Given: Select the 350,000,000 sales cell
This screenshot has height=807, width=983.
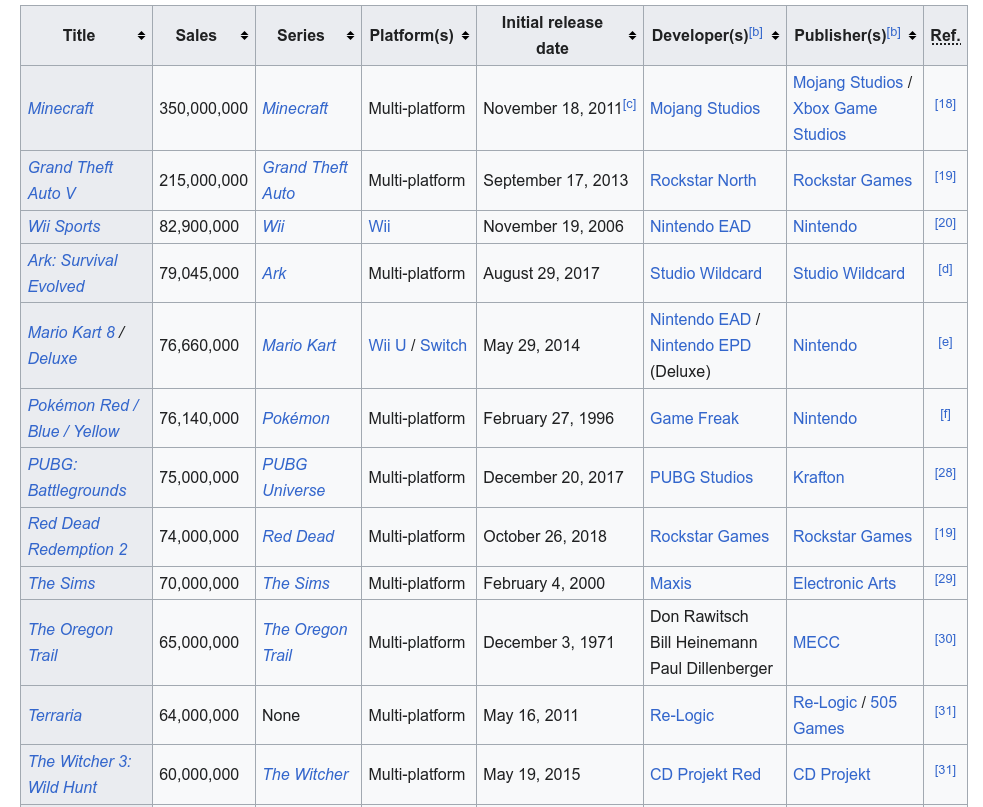Looking at the screenshot, I should click(204, 108).
